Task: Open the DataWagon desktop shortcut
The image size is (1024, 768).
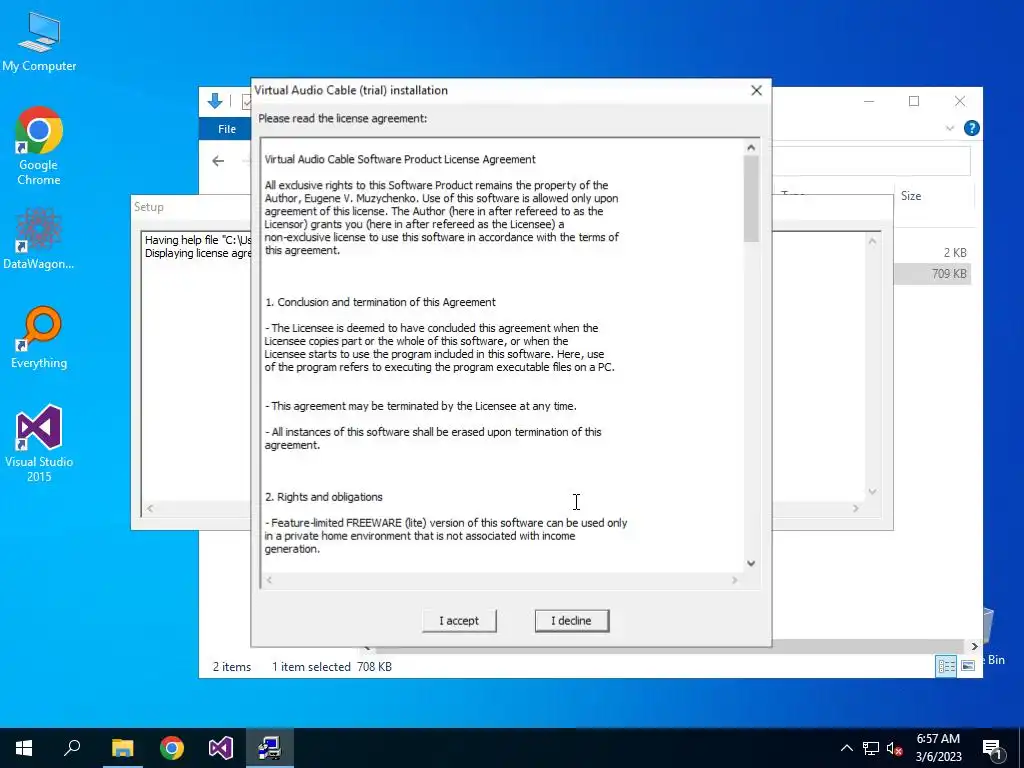Action: (x=39, y=238)
